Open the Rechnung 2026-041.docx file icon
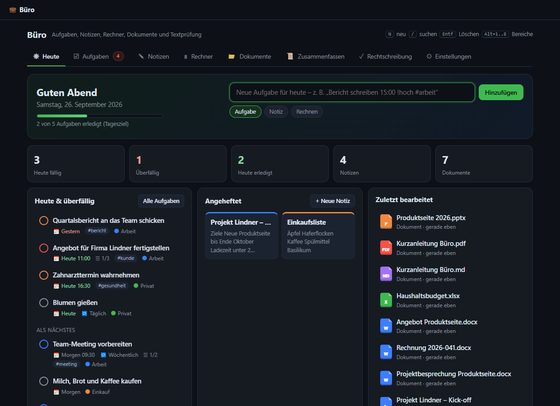560x406 pixels. coord(386,352)
